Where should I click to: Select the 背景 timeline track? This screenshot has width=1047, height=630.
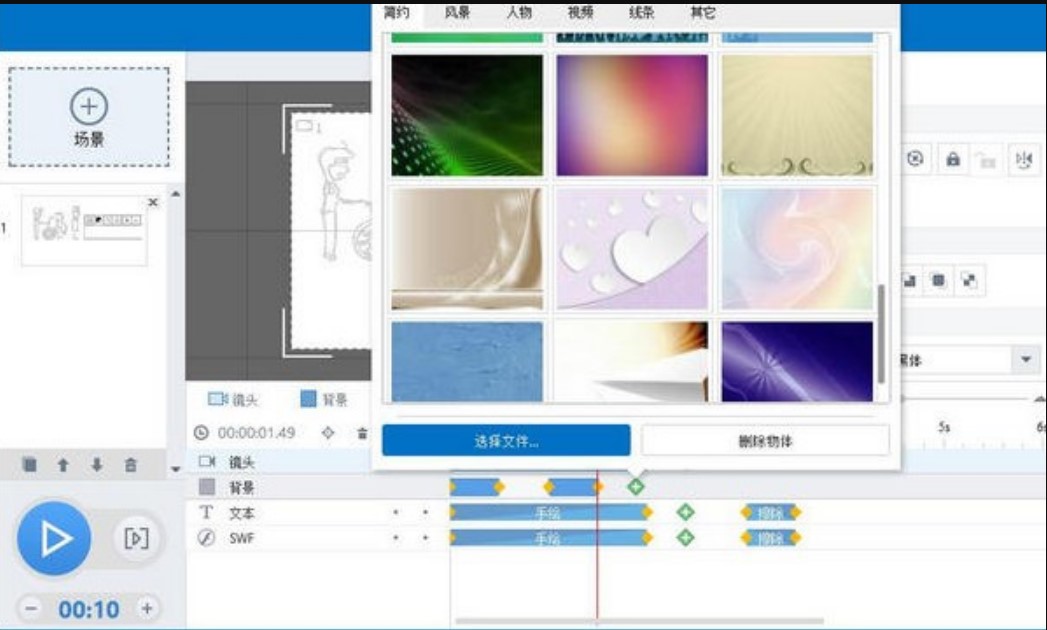242,487
